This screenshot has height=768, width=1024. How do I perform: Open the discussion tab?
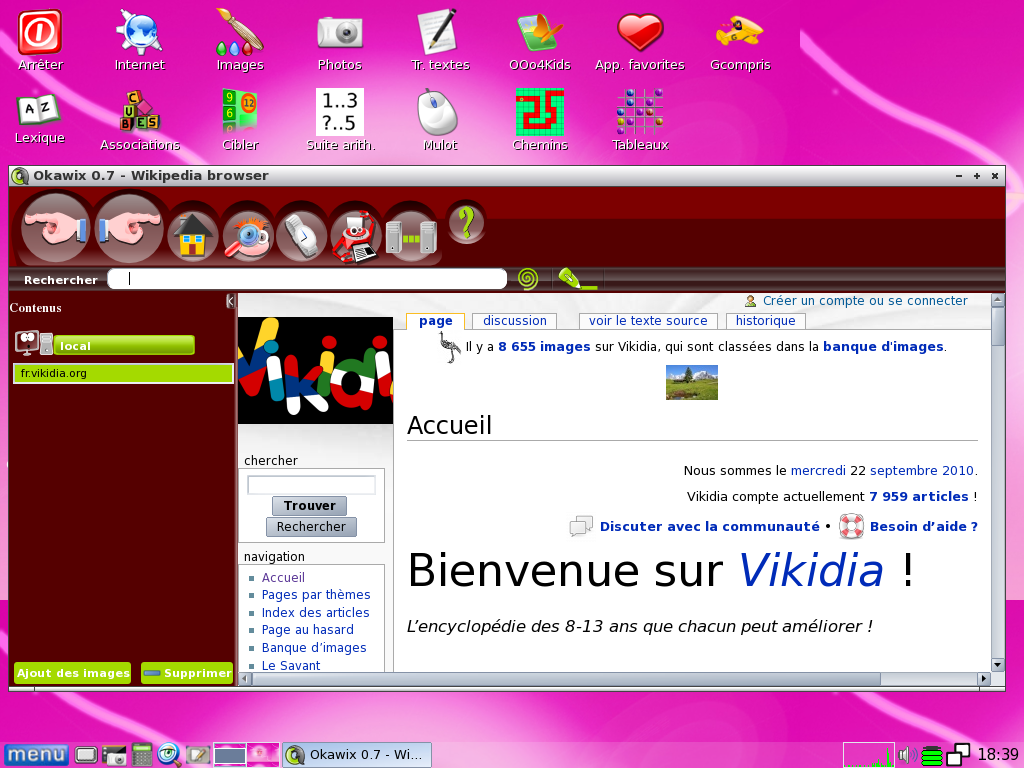pyautogui.click(x=515, y=321)
